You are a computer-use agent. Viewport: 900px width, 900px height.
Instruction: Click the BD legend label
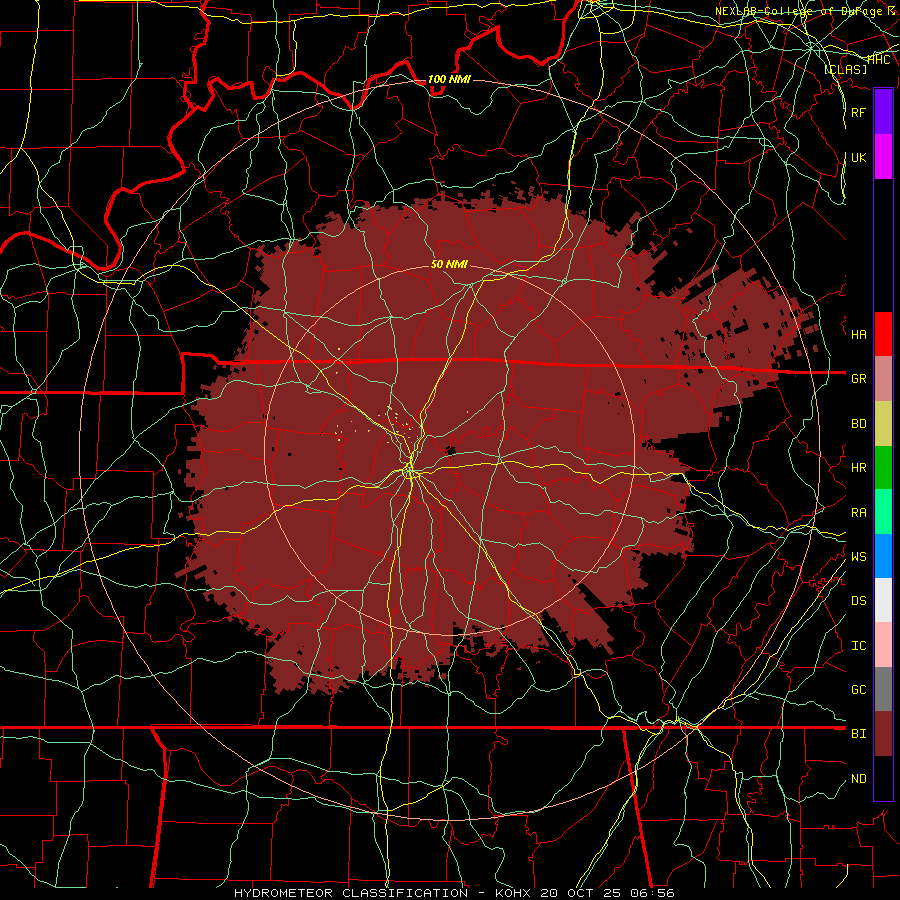[x=858, y=424]
